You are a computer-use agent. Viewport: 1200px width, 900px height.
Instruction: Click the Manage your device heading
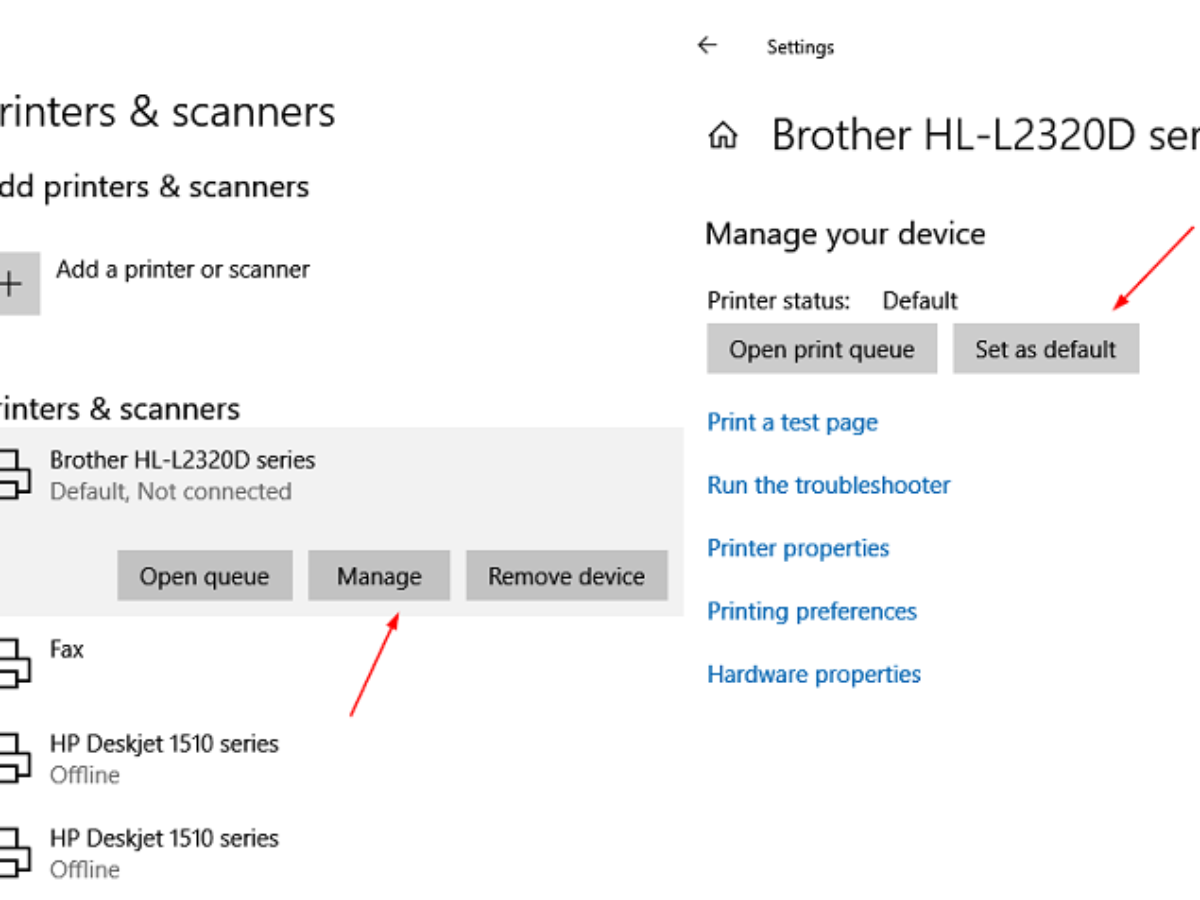click(845, 234)
